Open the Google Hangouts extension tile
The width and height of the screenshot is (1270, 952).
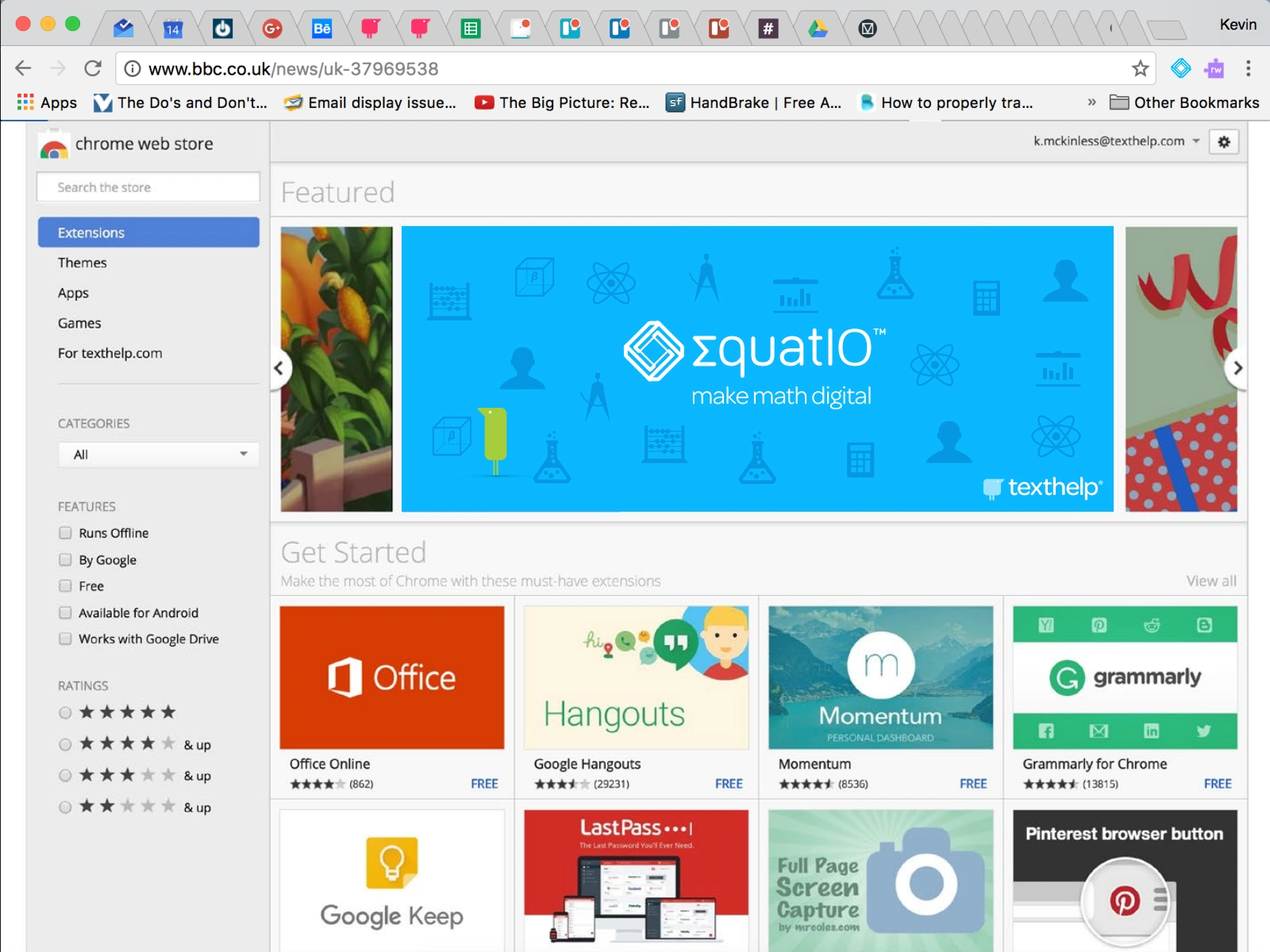coord(637,698)
